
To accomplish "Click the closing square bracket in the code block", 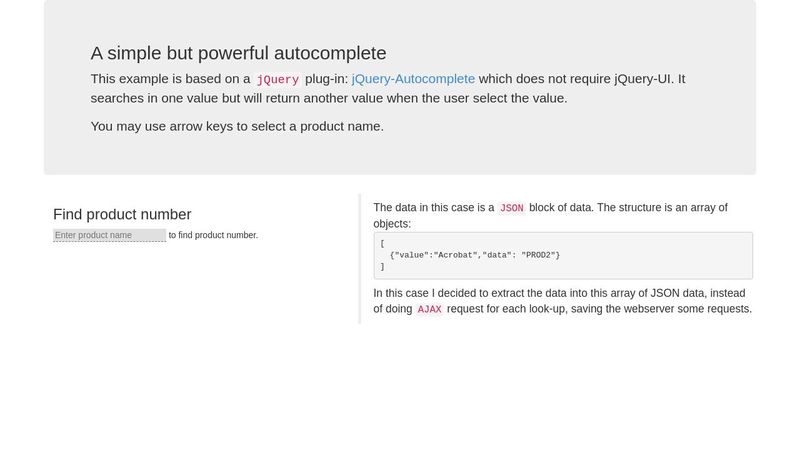I will (x=382, y=267).
